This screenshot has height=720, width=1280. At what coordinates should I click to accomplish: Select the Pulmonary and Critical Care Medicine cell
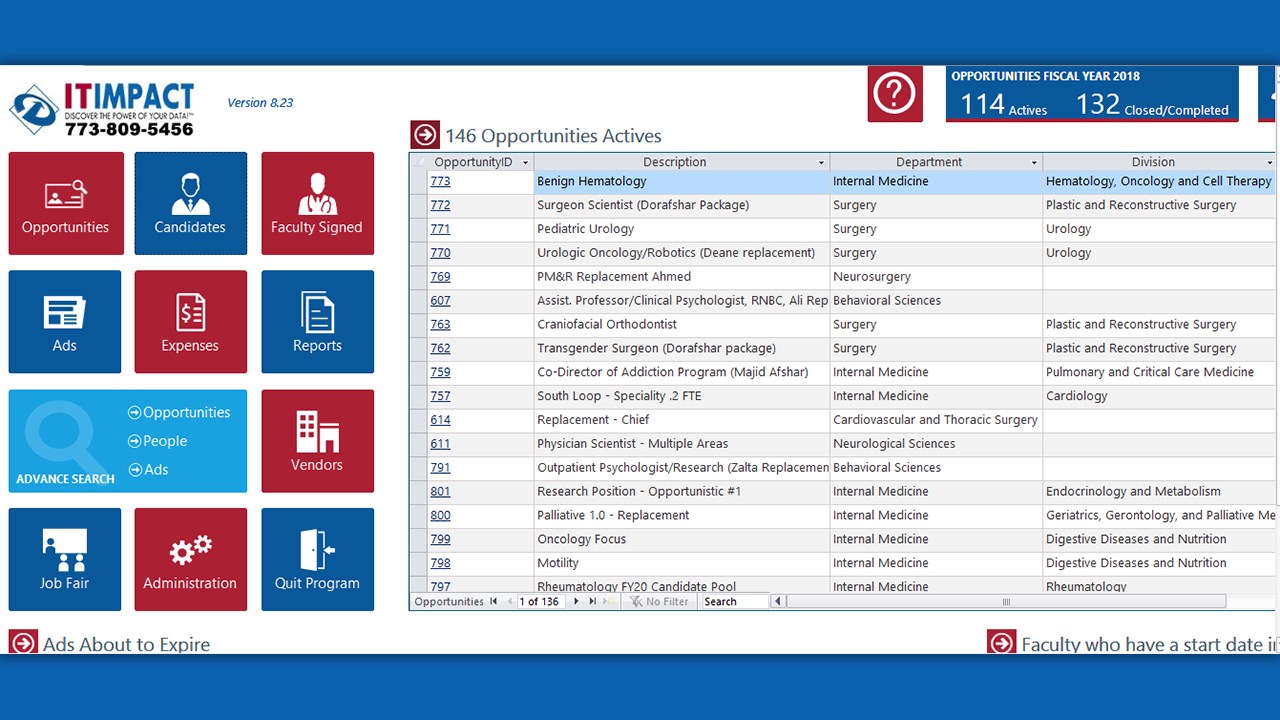[x=1160, y=373]
